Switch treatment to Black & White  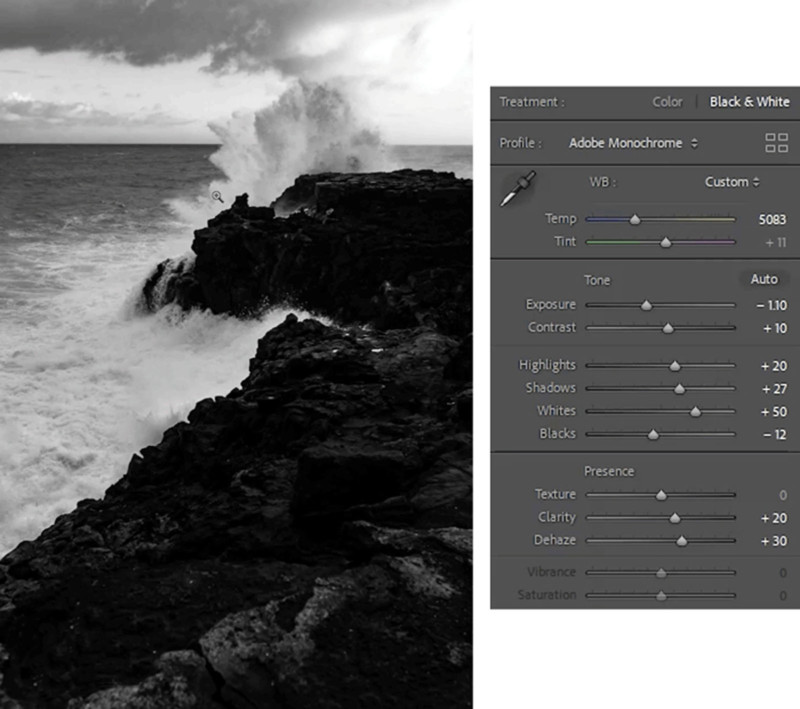coord(749,102)
